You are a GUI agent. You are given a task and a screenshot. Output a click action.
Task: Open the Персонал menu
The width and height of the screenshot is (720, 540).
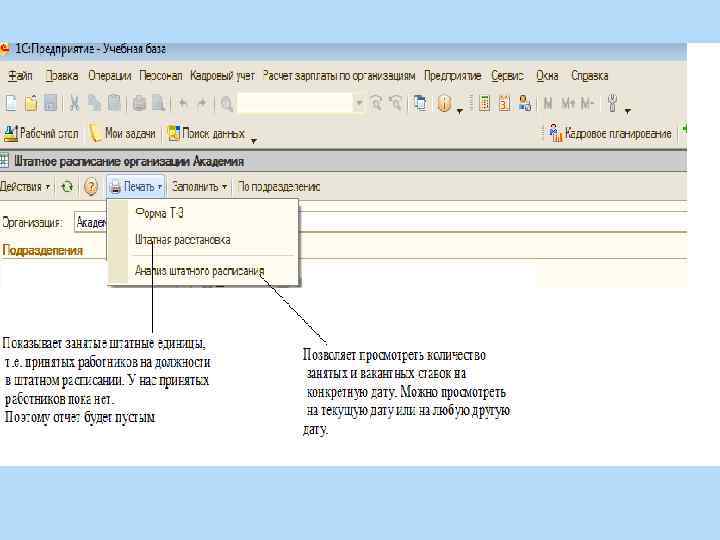pyautogui.click(x=161, y=76)
